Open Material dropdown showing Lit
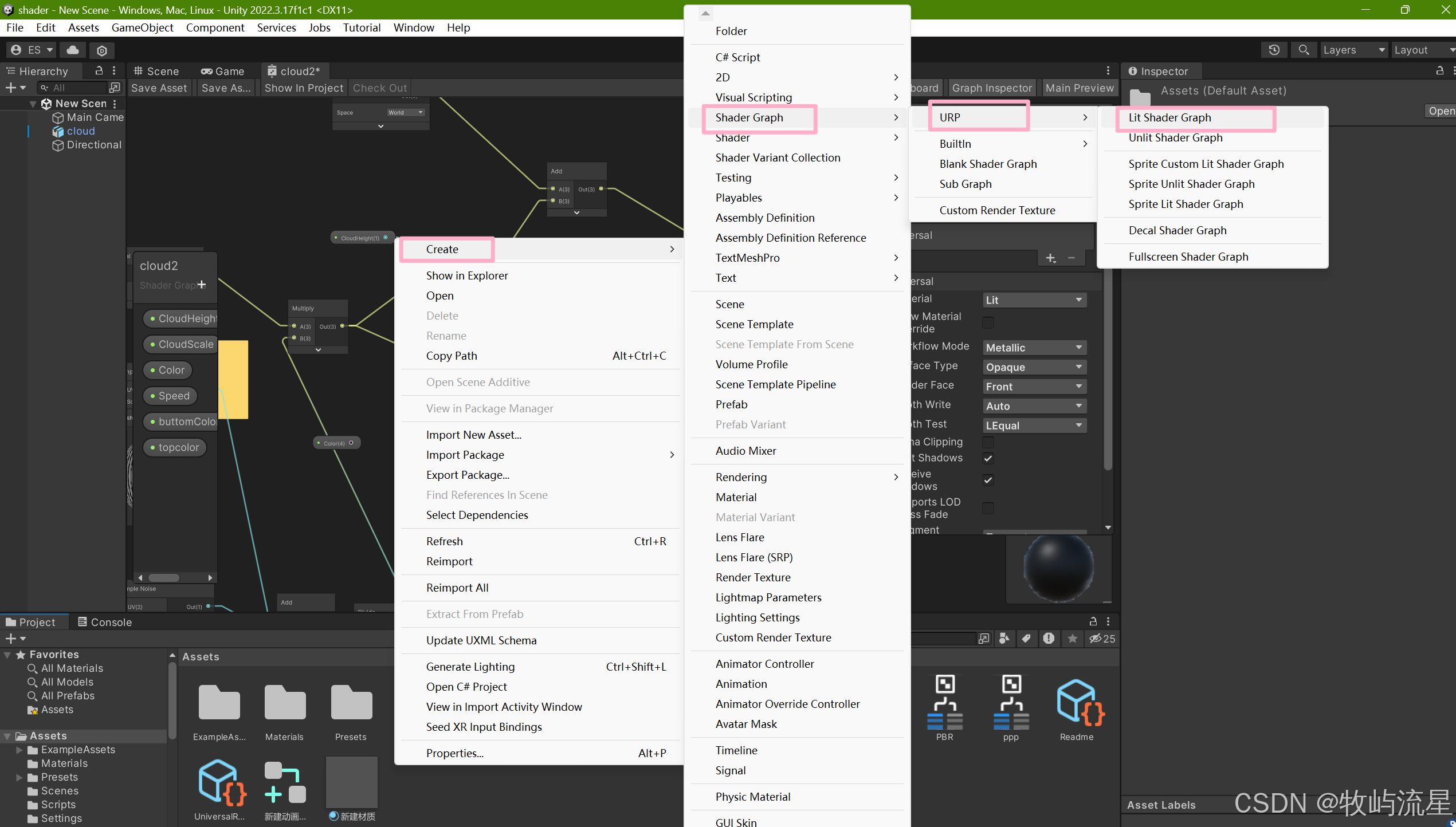 click(x=1034, y=300)
